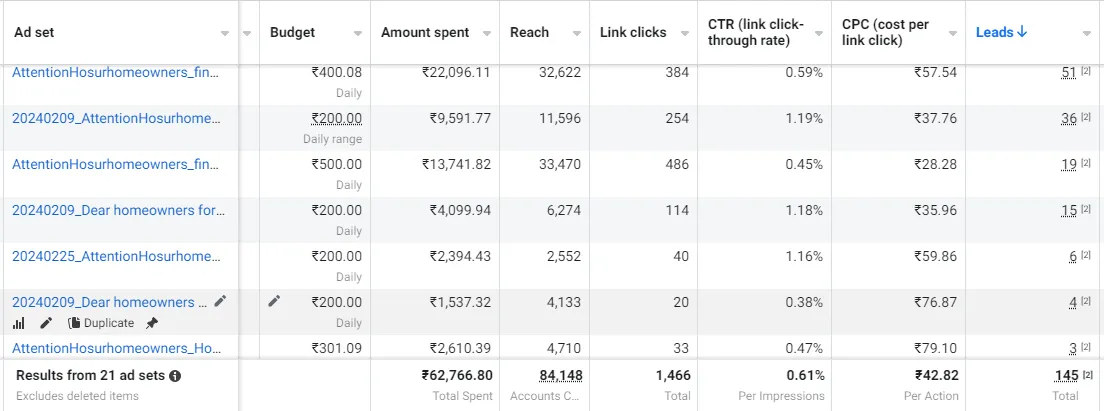Click the rename pencil beside the ad set name

pos(221,301)
